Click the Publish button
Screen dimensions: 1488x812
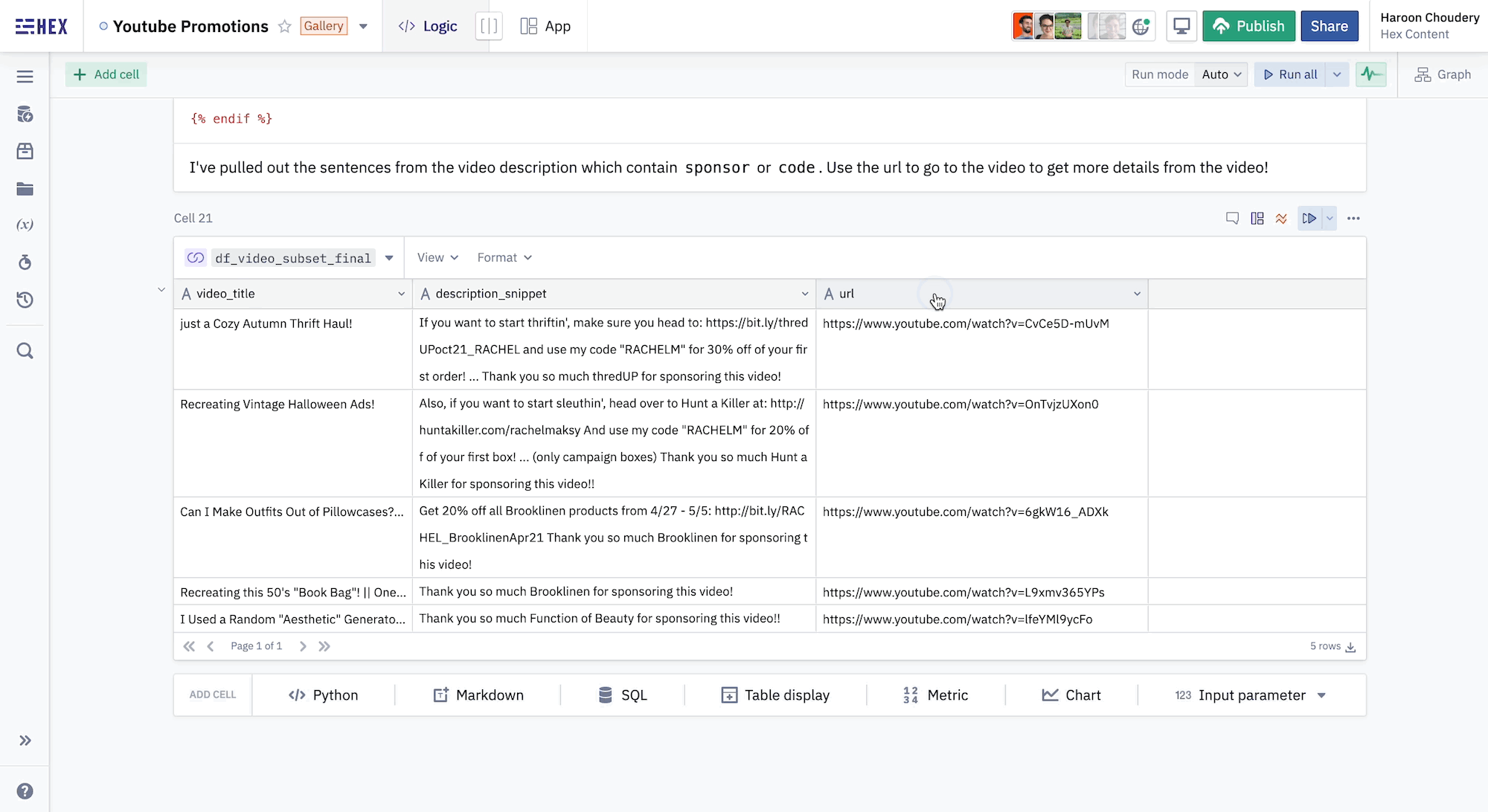1248,27
